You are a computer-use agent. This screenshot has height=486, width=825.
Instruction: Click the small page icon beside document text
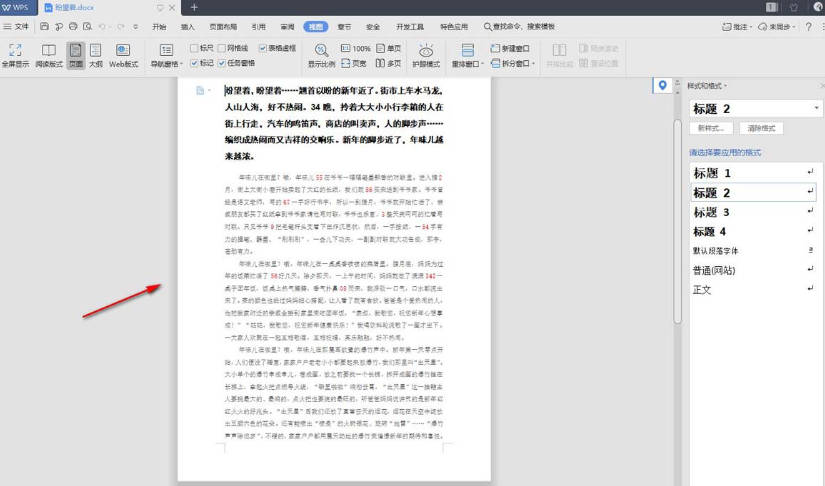point(200,90)
